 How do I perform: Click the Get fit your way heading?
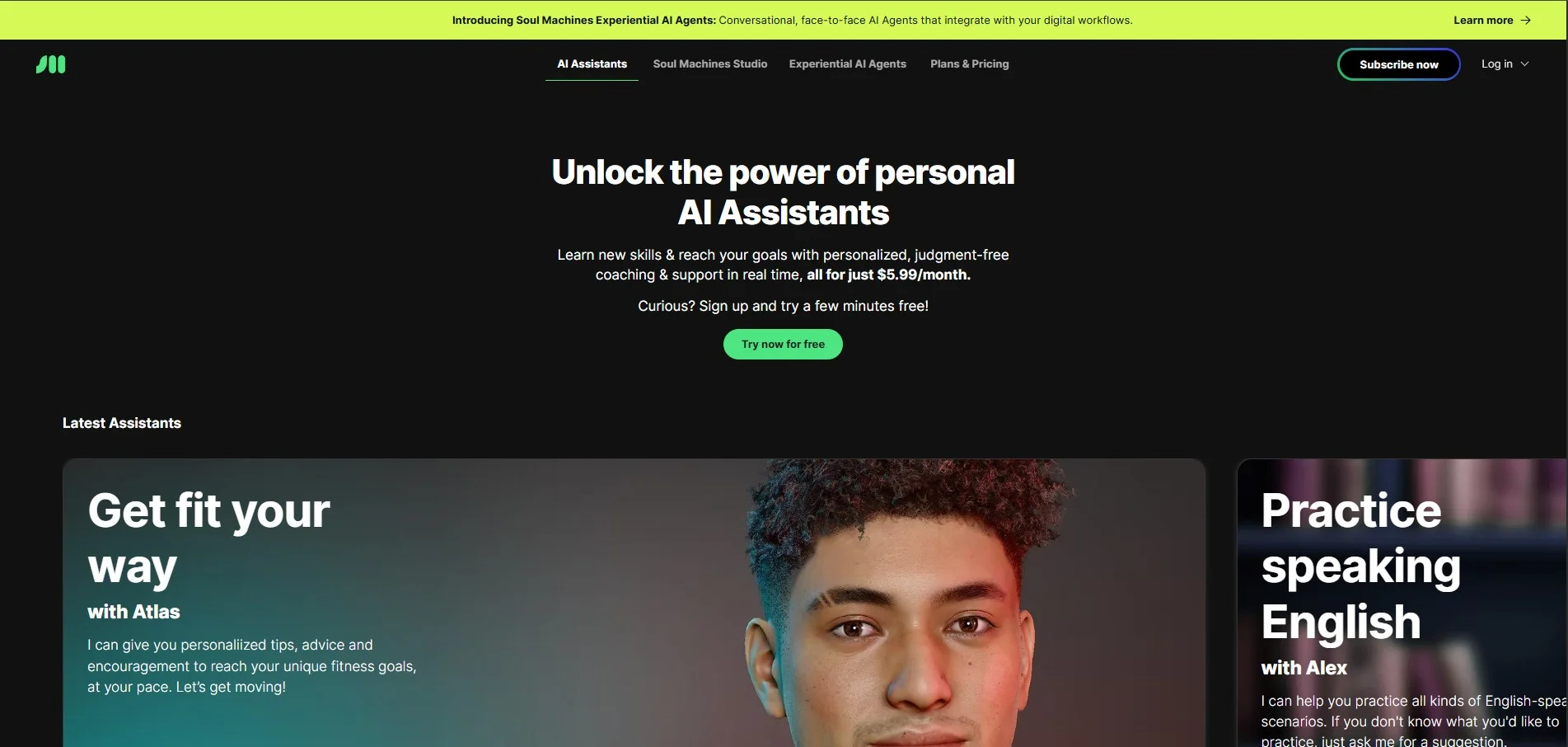[x=209, y=538]
